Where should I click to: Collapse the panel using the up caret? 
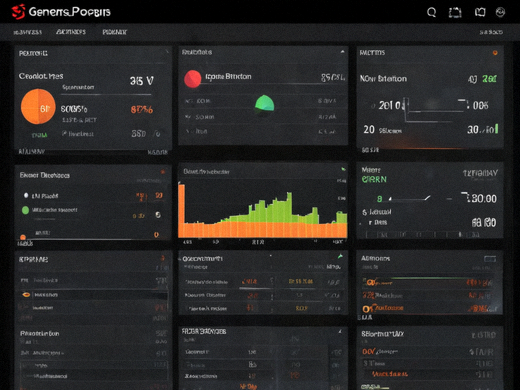point(342,52)
